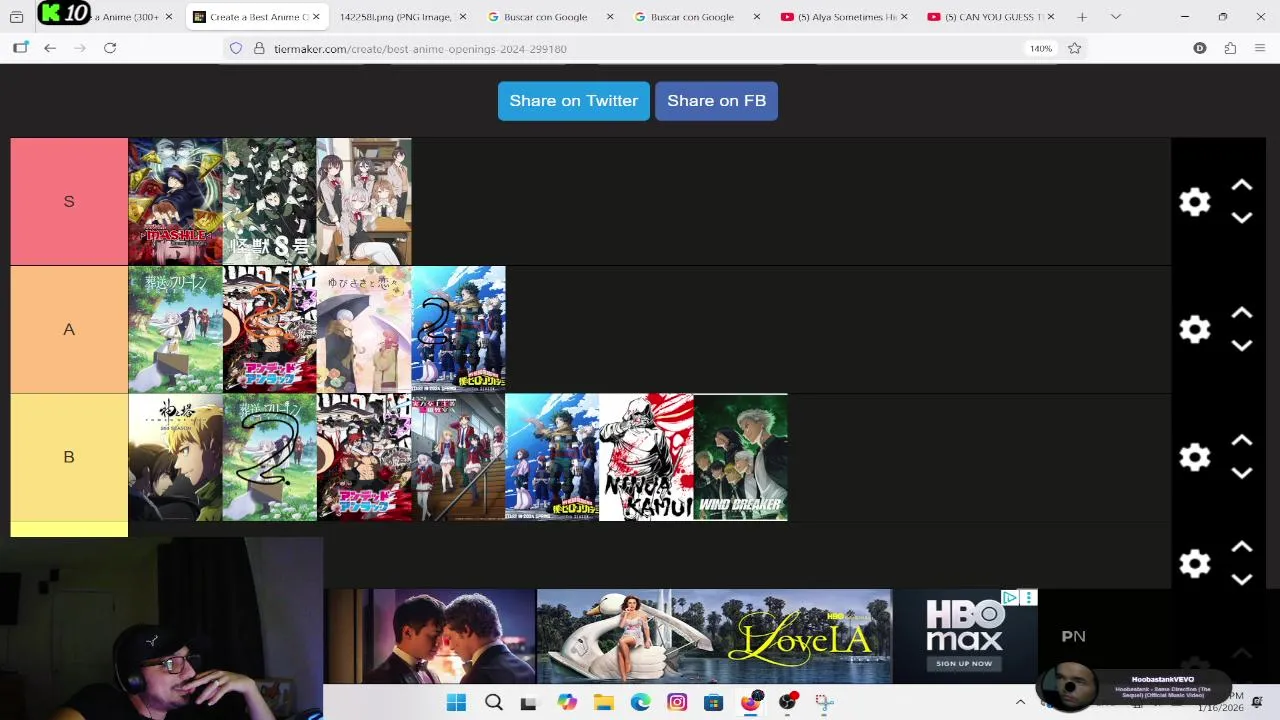Open settings gear for the A tier row
Image resolution: width=1280 pixels, height=720 pixels.
pos(1195,330)
